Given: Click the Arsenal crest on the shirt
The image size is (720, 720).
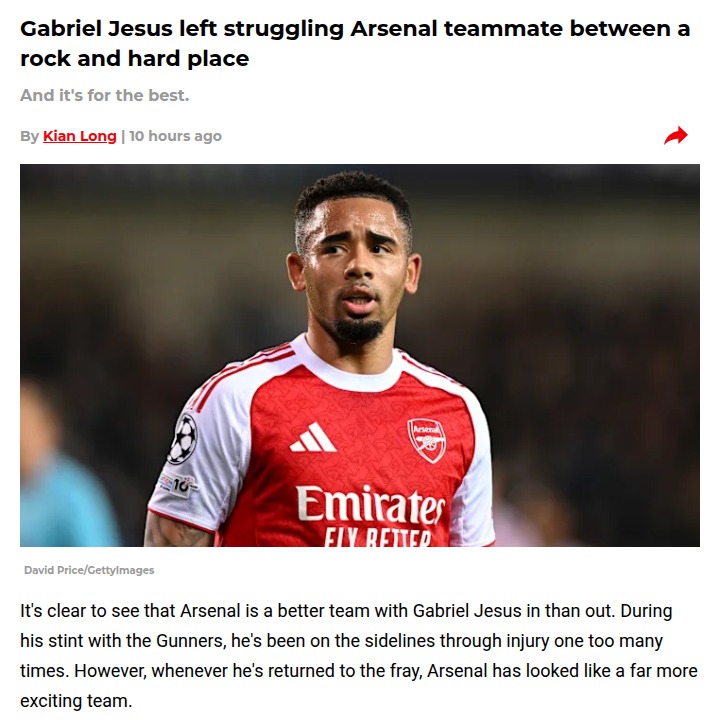Looking at the screenshot, I should coord(426,440).
